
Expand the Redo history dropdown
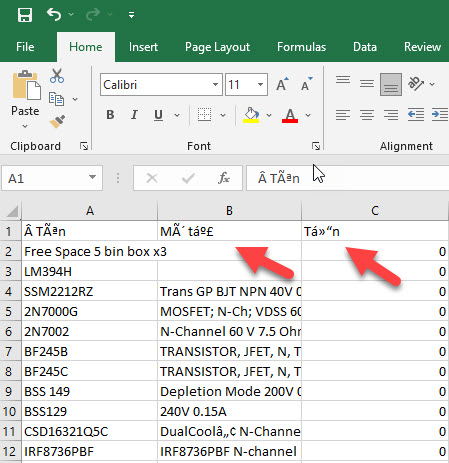110,14
